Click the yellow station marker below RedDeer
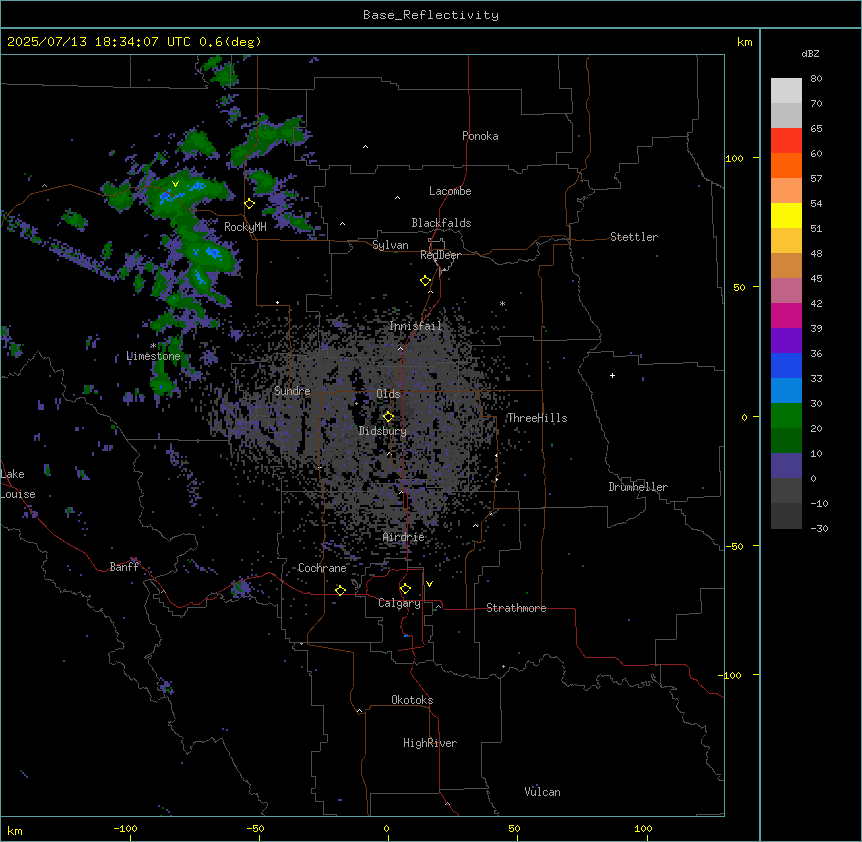The height and width of the screenshot is (842, 862). [426, 281]
